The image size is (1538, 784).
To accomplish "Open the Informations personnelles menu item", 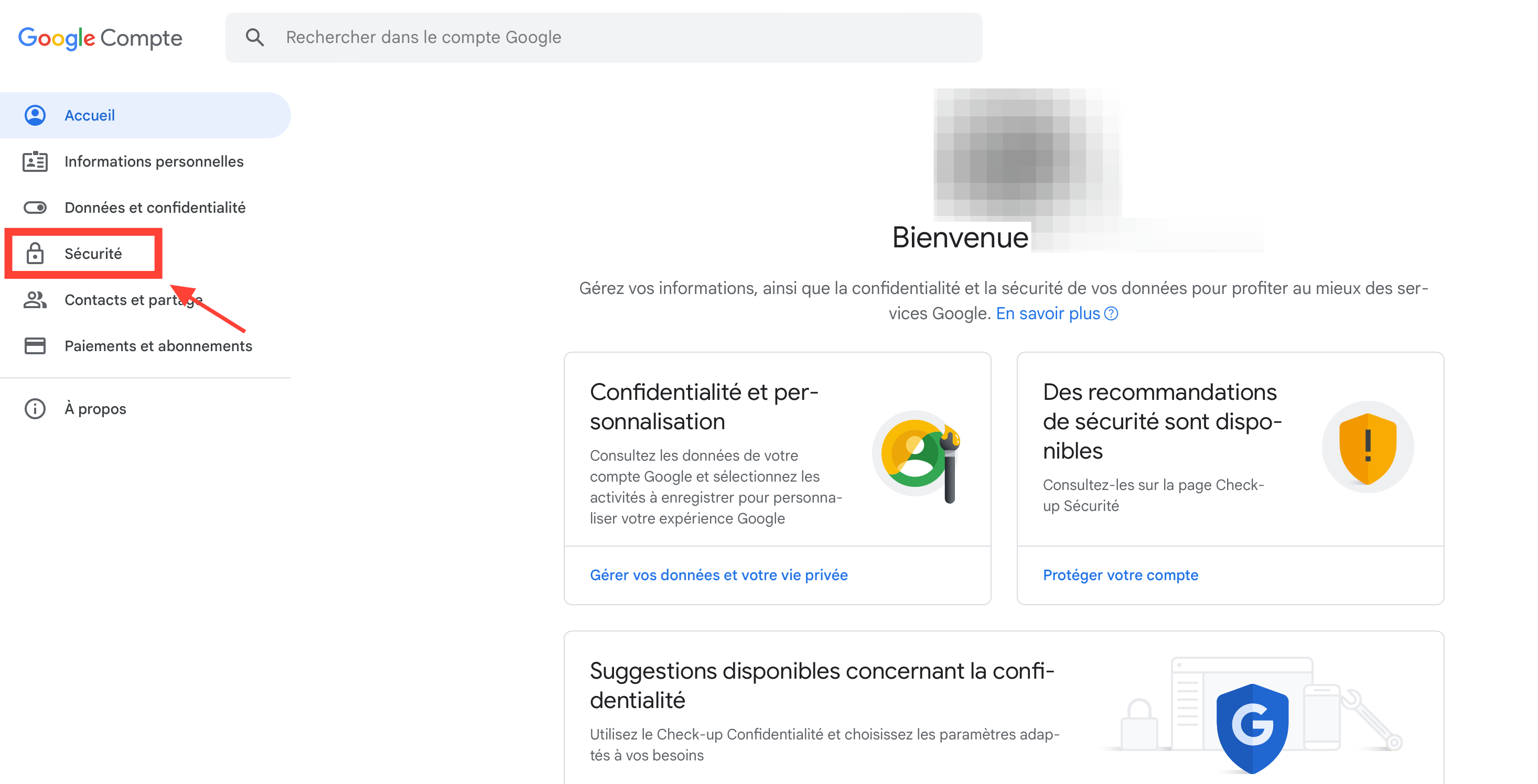I will coord(154,162).
